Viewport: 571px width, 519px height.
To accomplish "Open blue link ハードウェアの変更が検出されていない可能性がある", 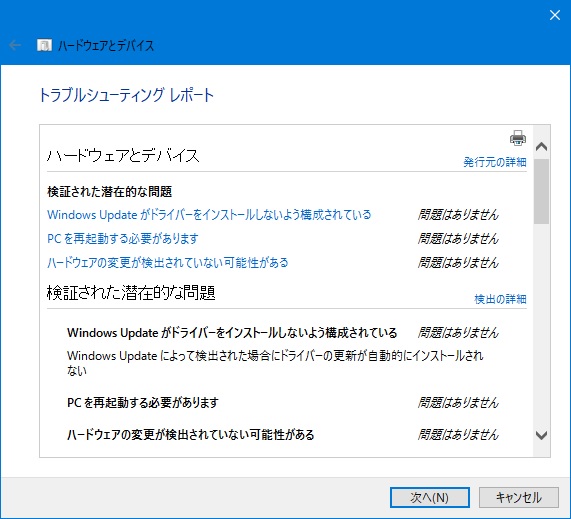I will (168, 262).
